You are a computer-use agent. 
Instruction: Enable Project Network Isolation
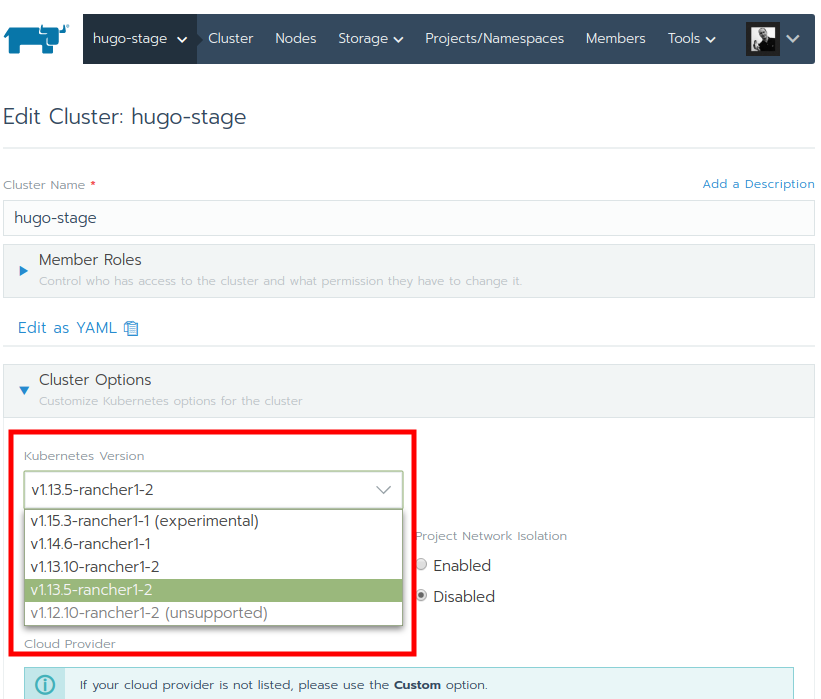tap(421, 564)
